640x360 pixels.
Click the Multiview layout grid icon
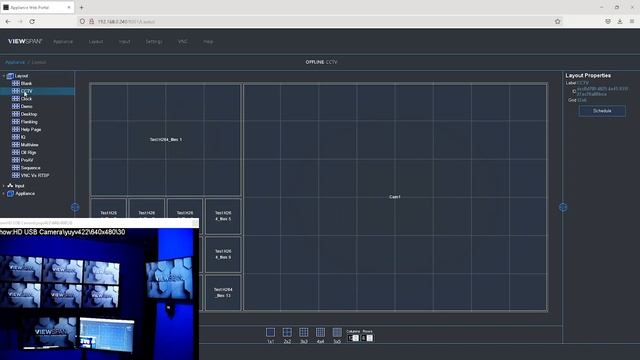[16, 145]
